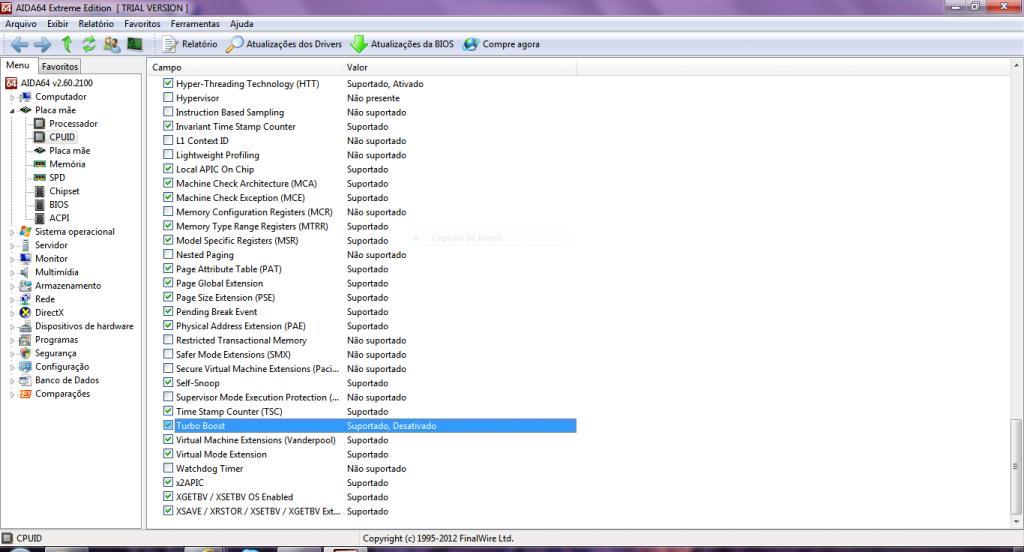
Task: Click the Forward arrow toolbar icon
Action: [42, 44]
